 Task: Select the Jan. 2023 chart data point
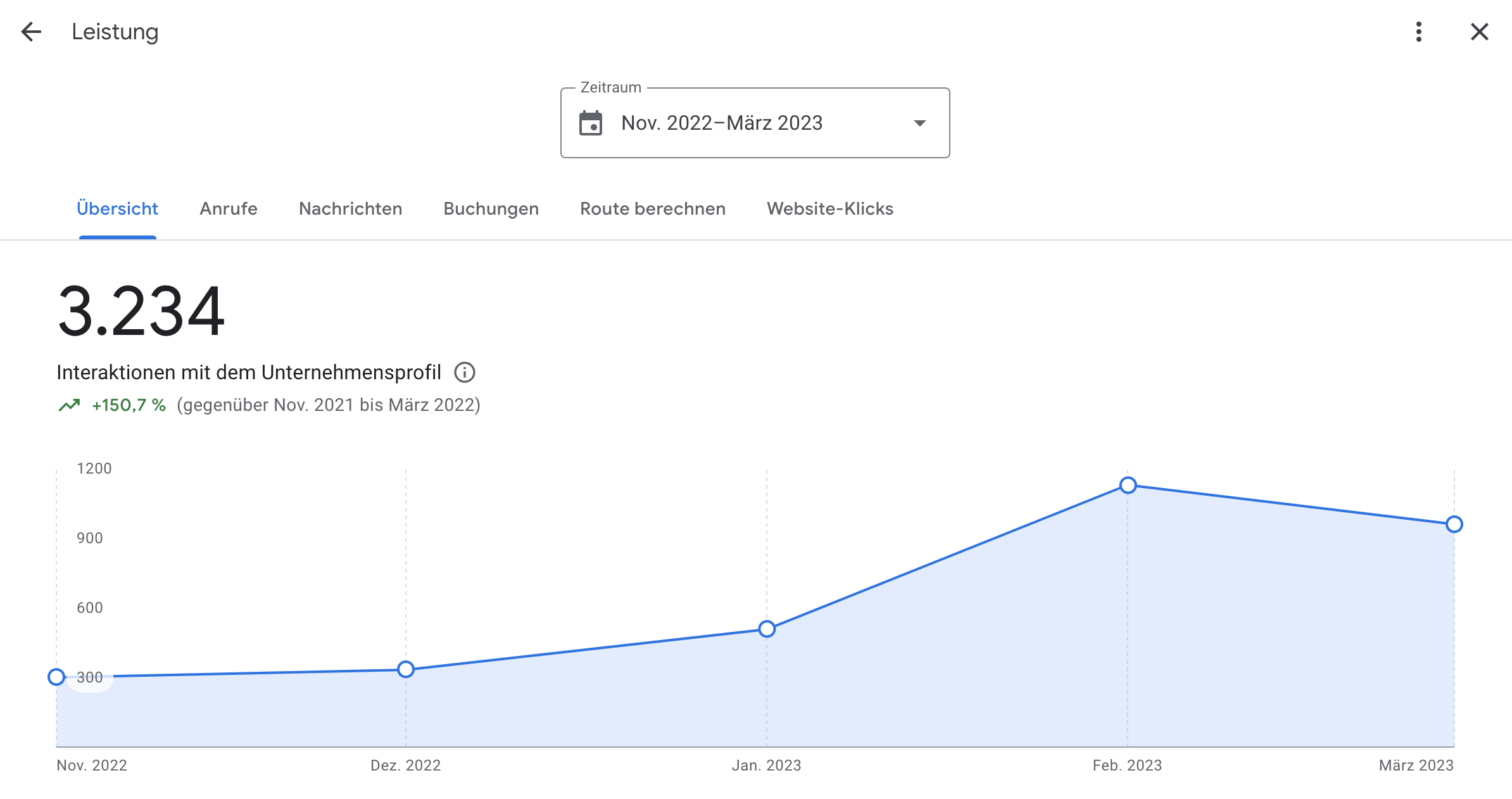click(x=767, y=629)
